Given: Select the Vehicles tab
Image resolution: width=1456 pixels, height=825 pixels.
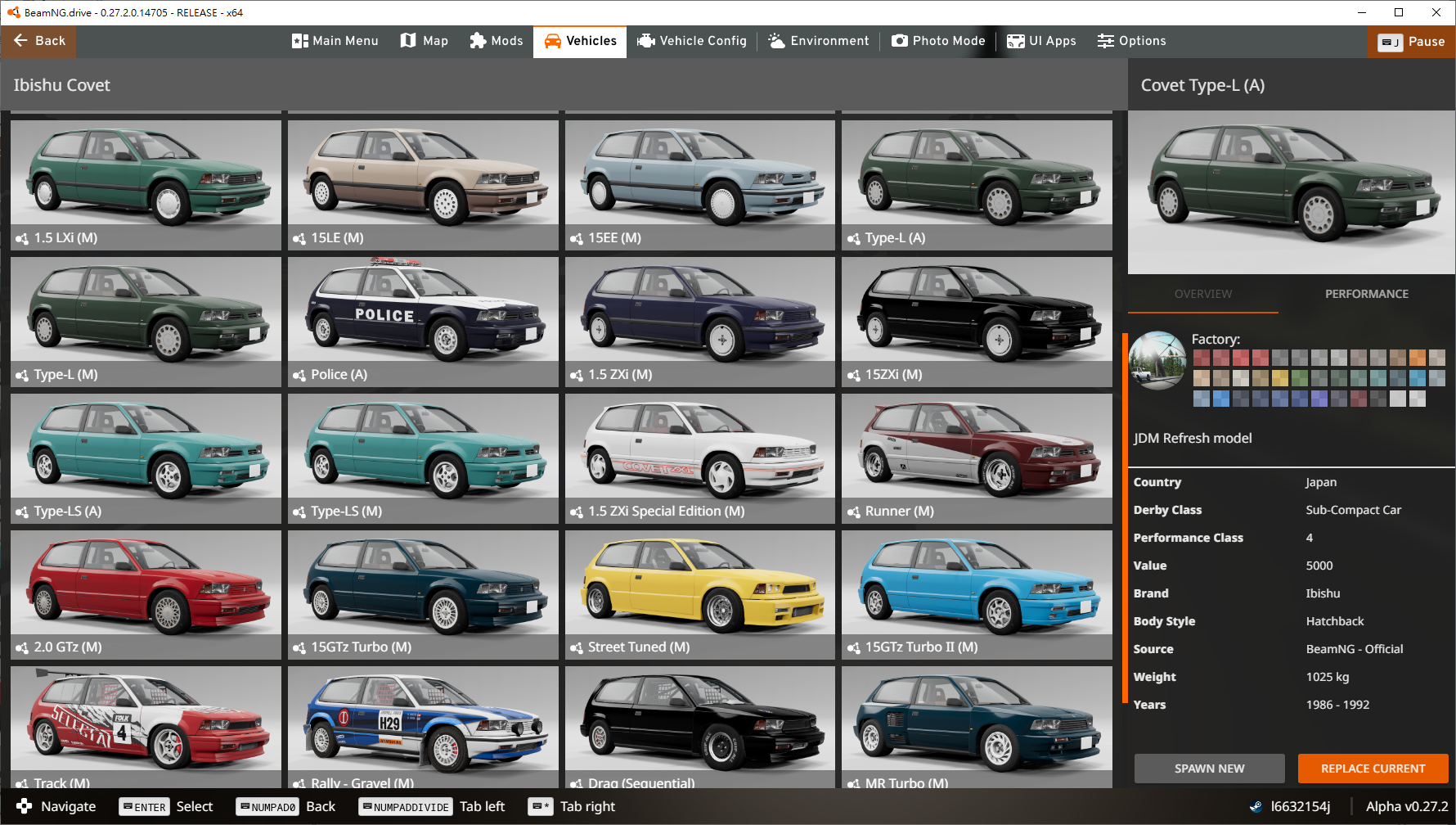Looking at the screenshot, I should (580, 41).
